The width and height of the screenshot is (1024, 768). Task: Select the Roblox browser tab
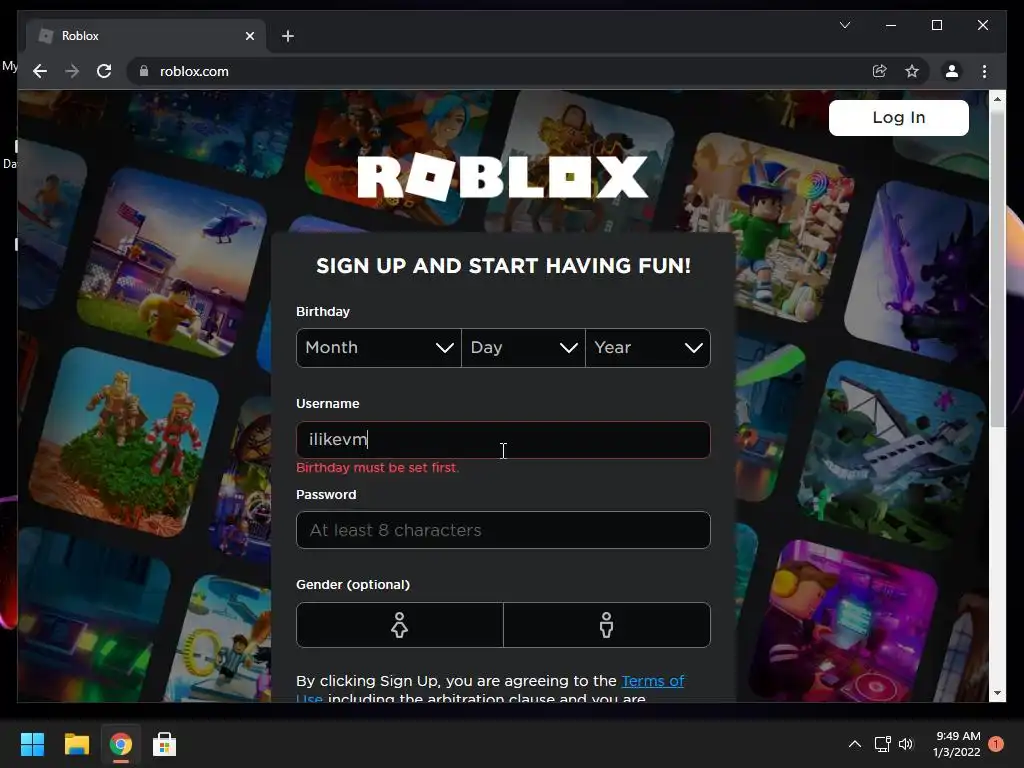pos(146,36)
